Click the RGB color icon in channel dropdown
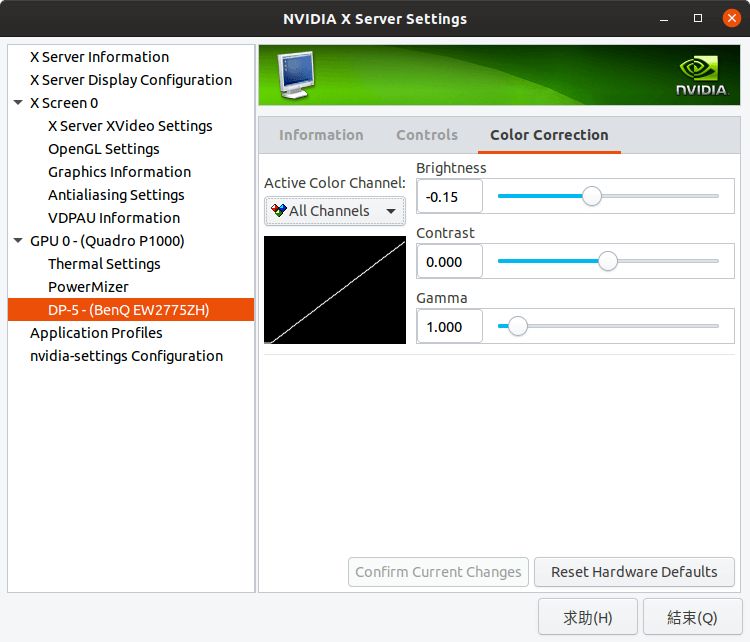The height and width of the screenshot is (642, 750). click(x=278, y=210)
